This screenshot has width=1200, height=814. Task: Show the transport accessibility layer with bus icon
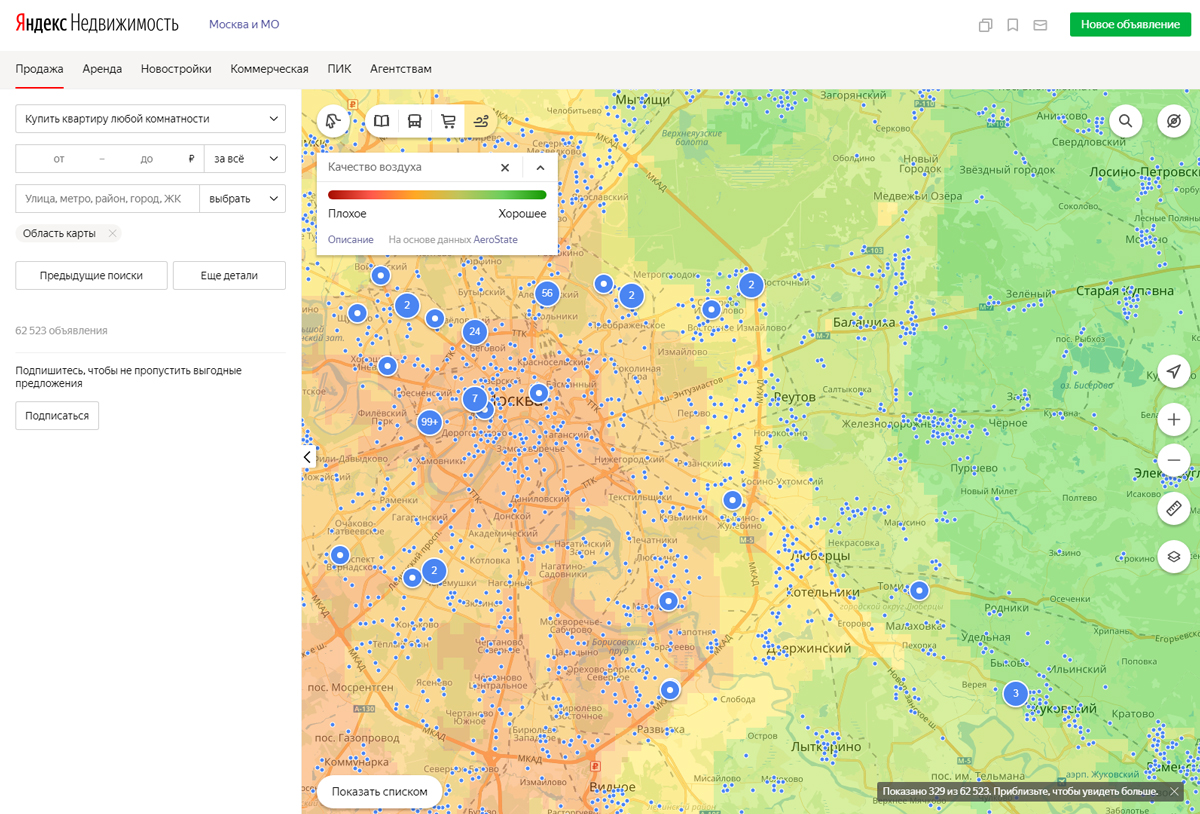(414, 121)
